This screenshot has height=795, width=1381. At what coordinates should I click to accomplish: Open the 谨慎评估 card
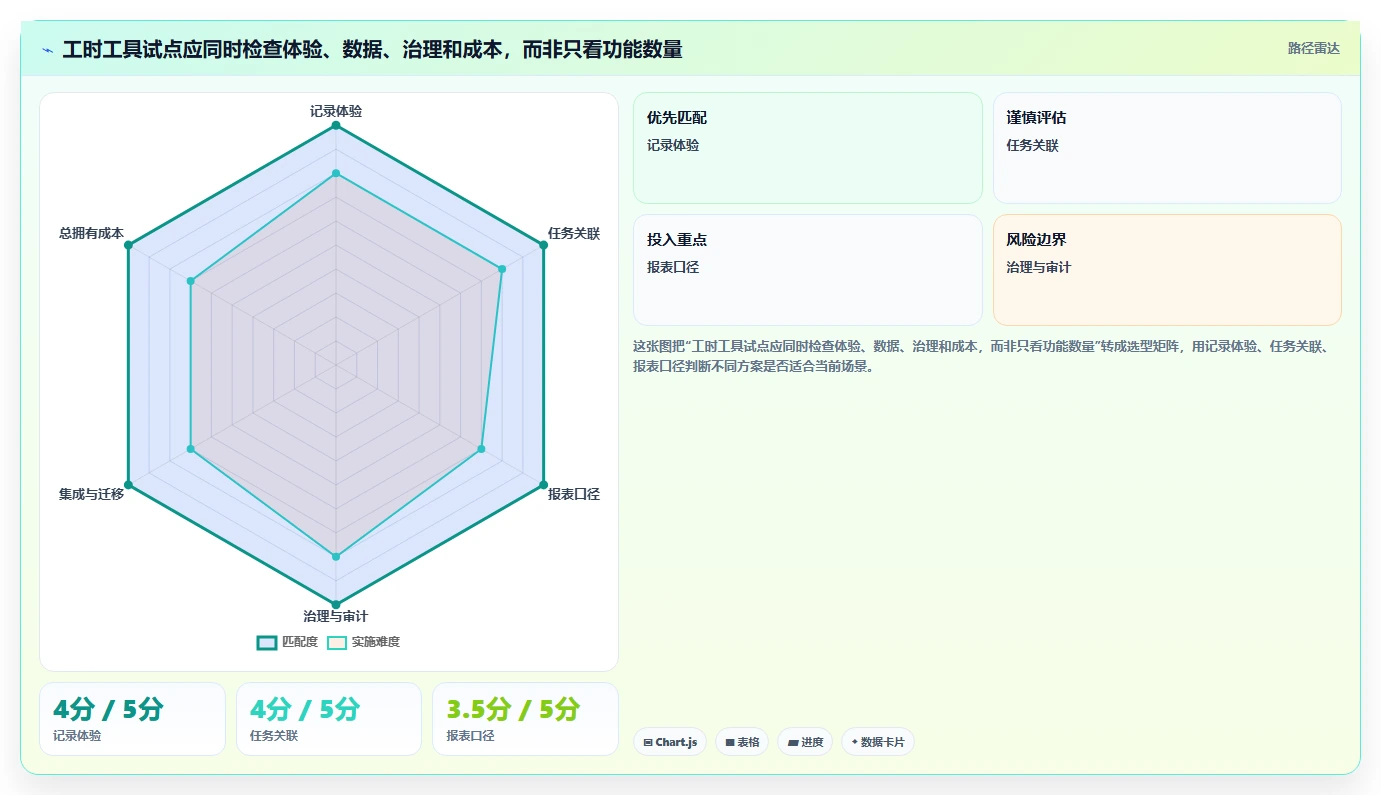pyautogui.click(x=1167, y=148)
